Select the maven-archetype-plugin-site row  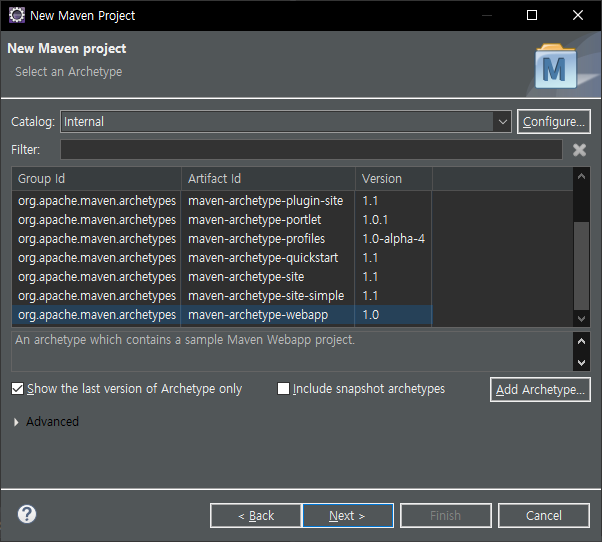(x=222, y=201)
